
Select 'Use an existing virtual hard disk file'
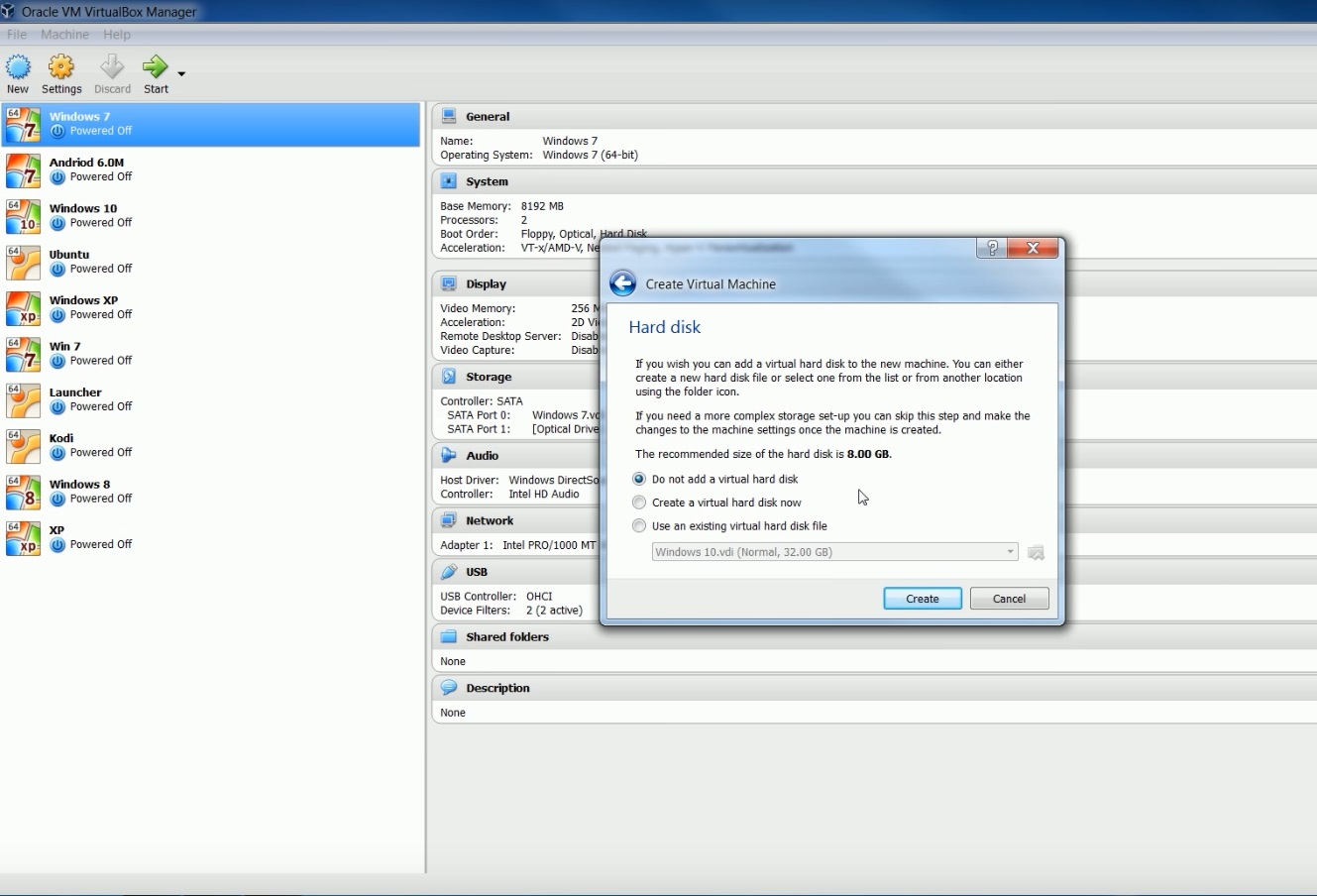730,526
